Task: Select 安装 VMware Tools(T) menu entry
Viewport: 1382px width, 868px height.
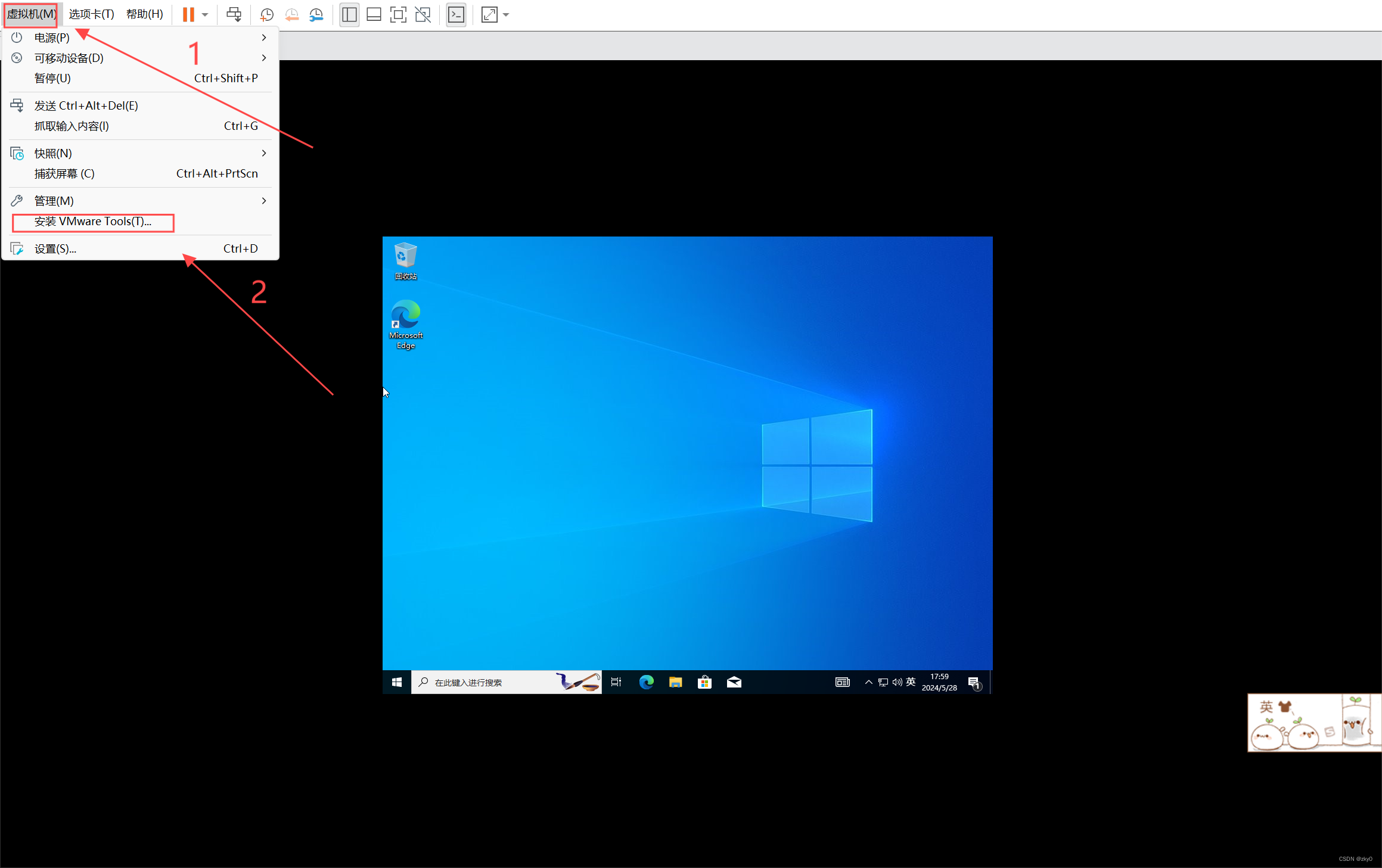Action: click(93, 222)
